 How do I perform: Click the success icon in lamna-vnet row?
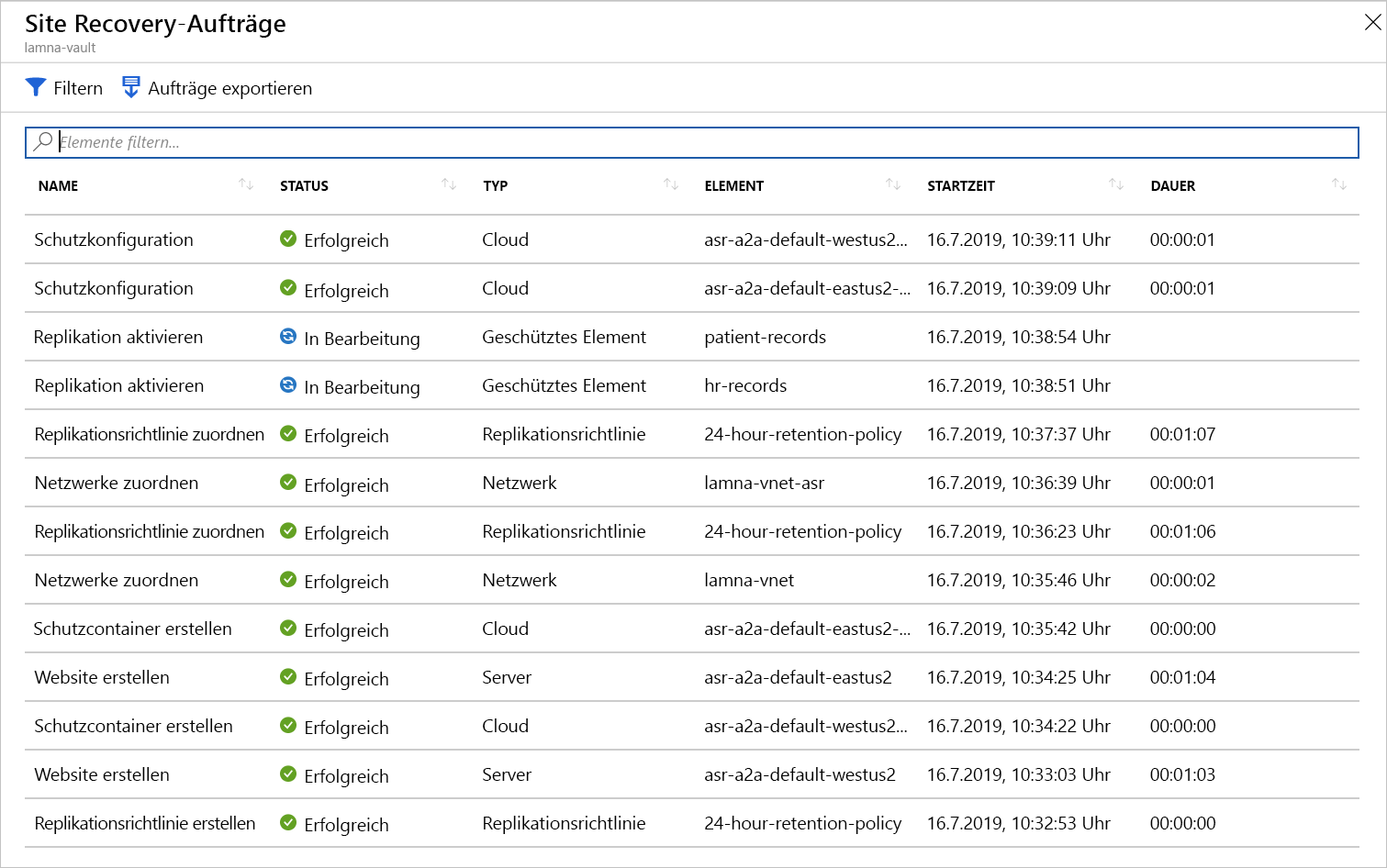pyautogui.click(x=288, y=579)
